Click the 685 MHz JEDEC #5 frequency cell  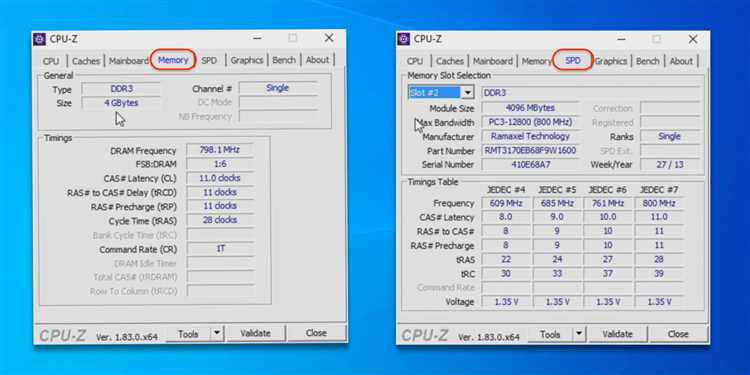coord(557,204)
